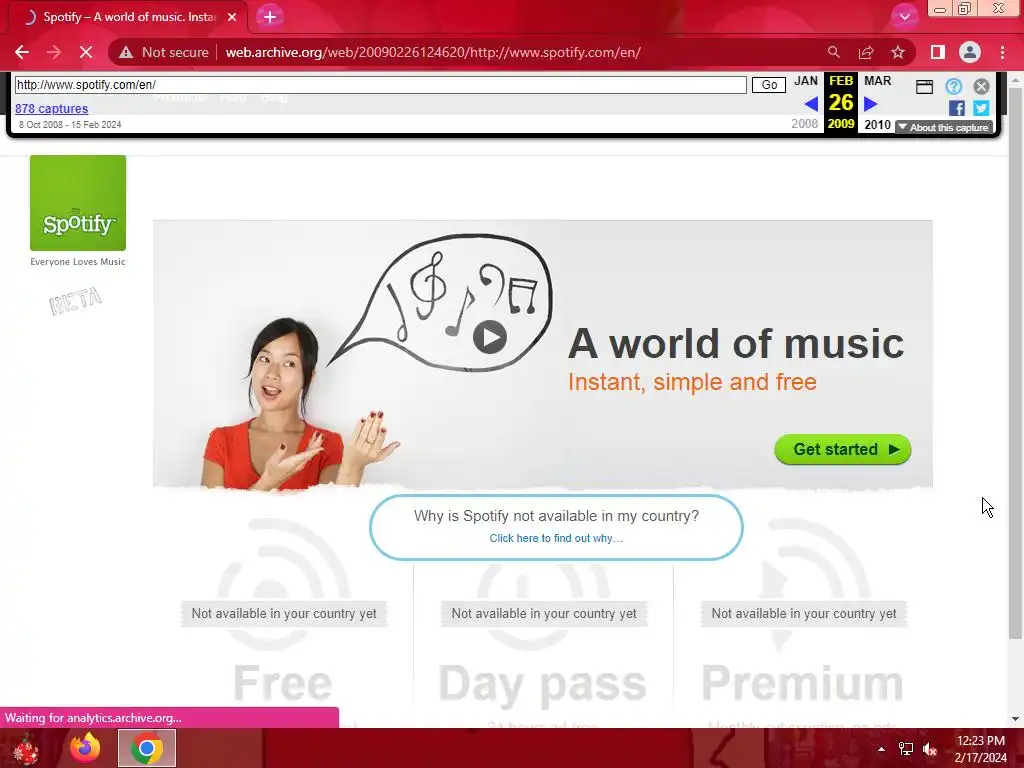
Task: Click the Day pass plan heading
Action: [x=542, y=684]
